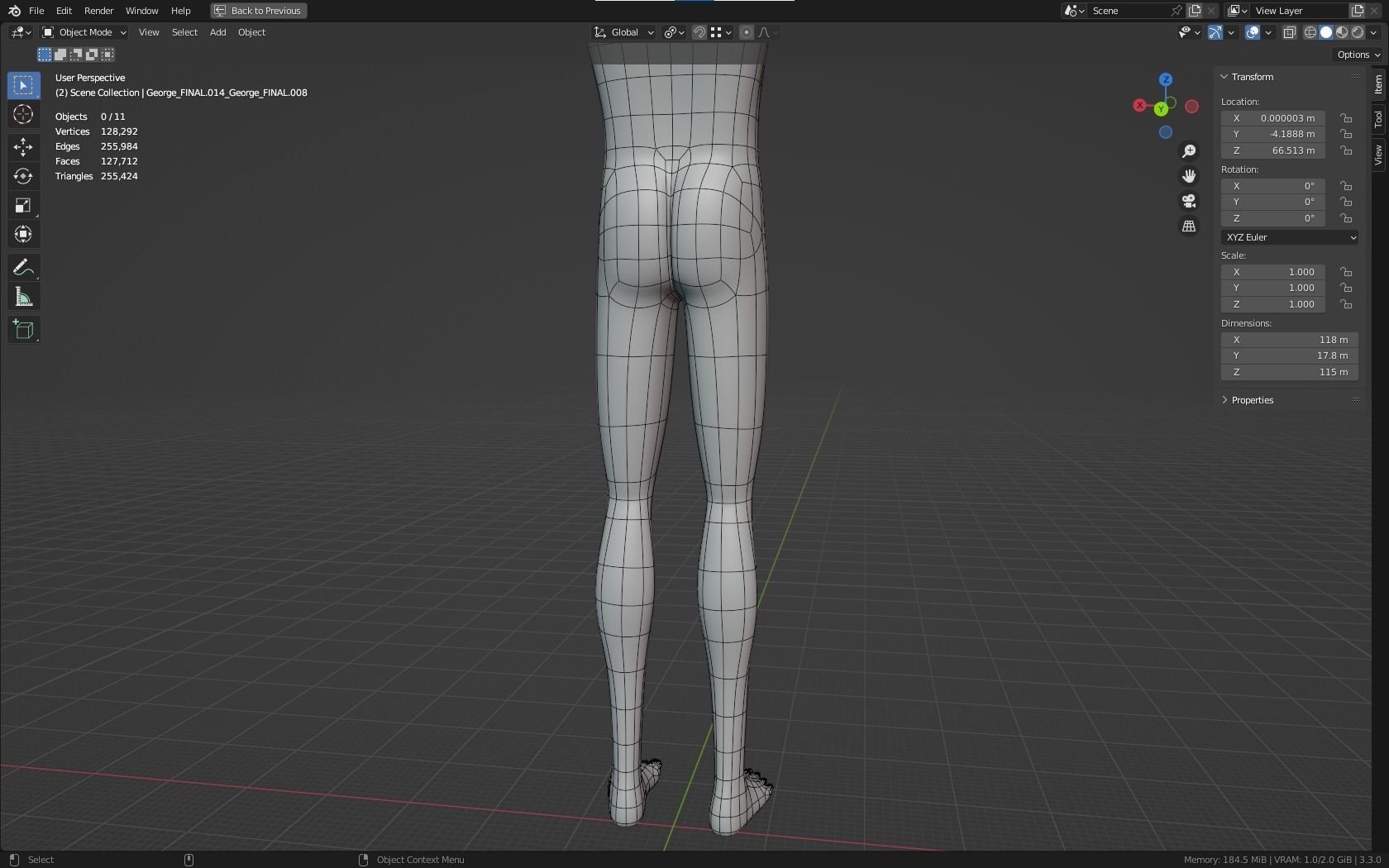Open the viewport View menu

(x=149, y=32)
